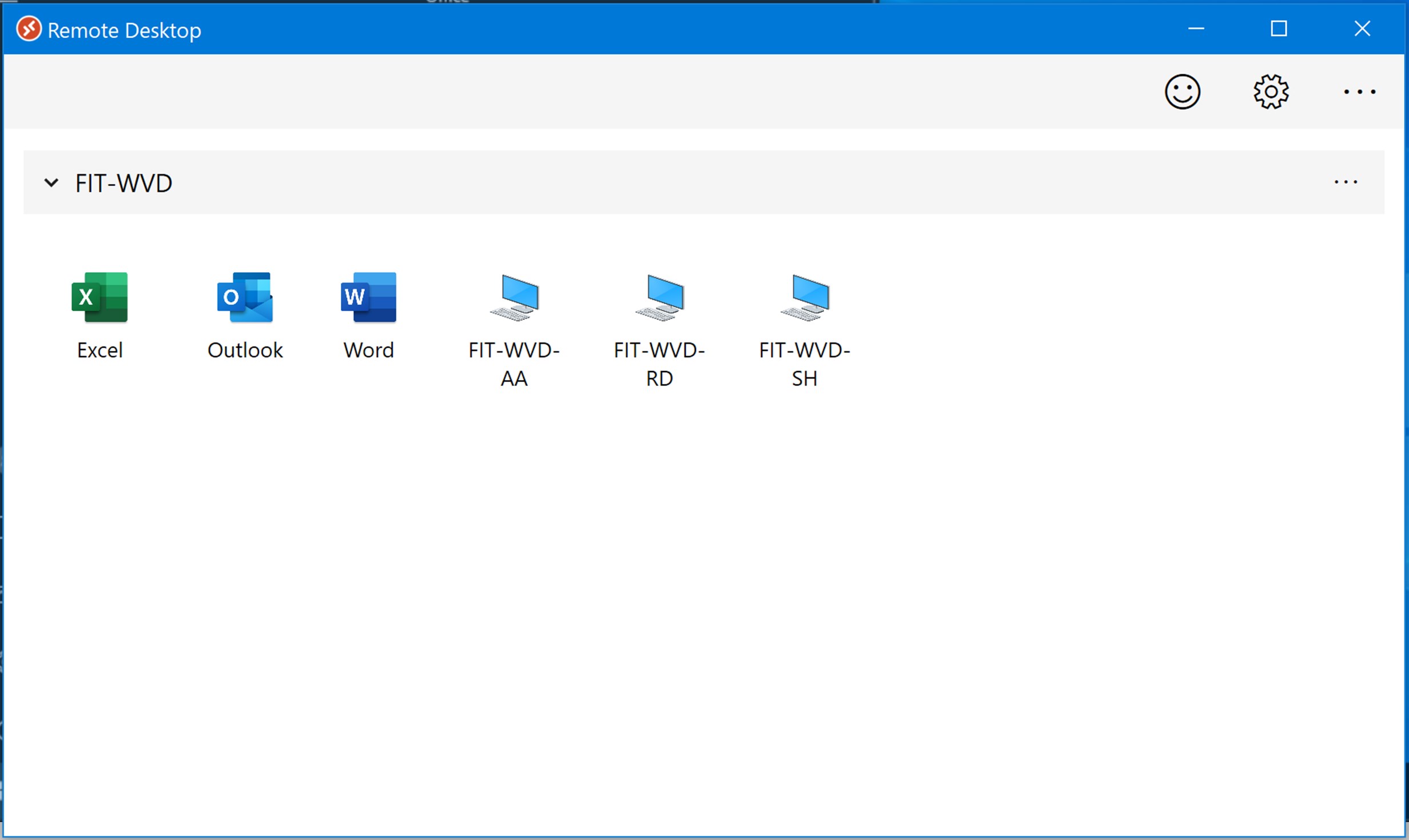Image resolution: width=1409 pixels, height=840 pixels.
Task: Click the Excel label text
Action: [99, 350]
